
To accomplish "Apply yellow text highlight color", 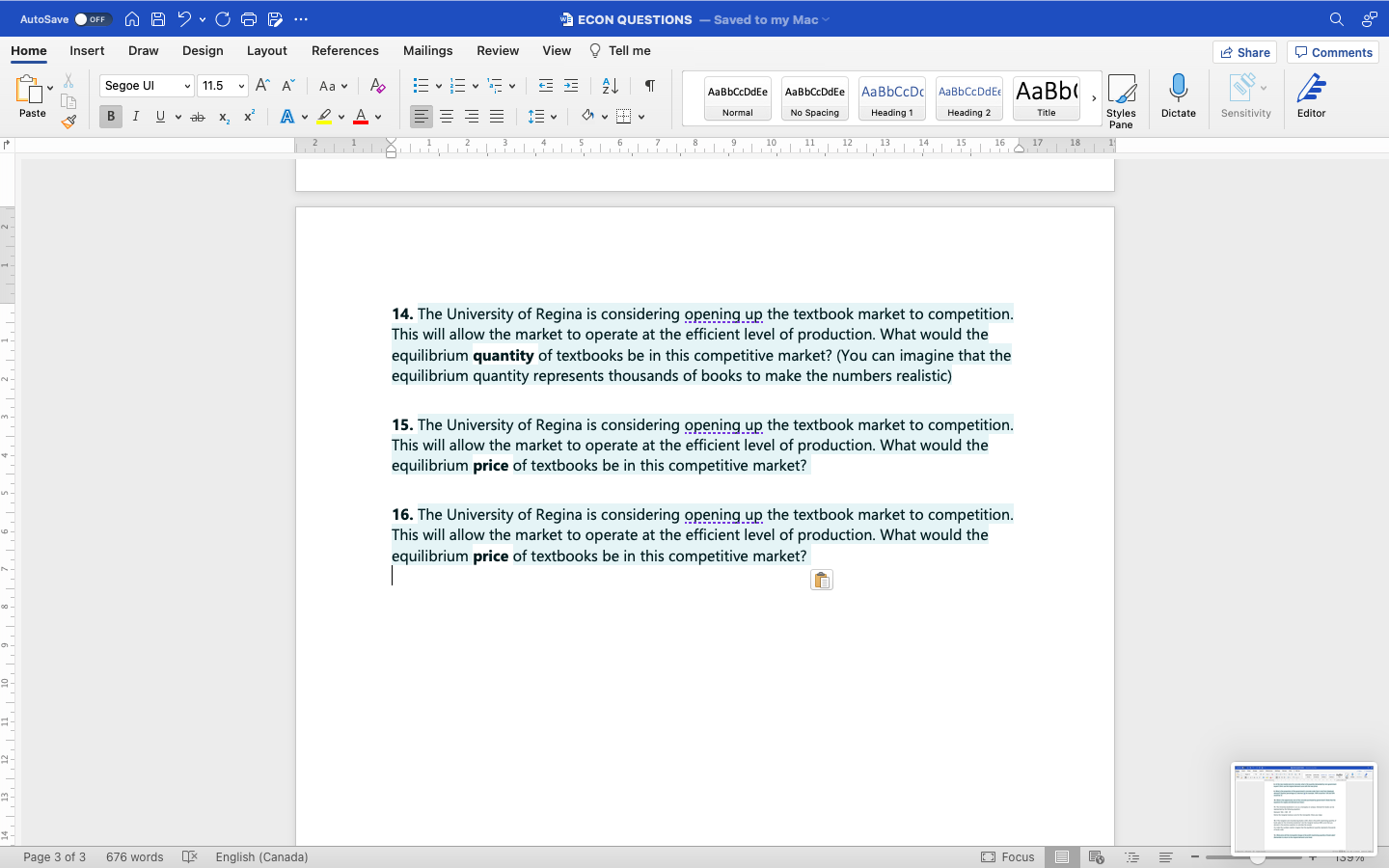I will pyautogui.click(x=324, y=117).
